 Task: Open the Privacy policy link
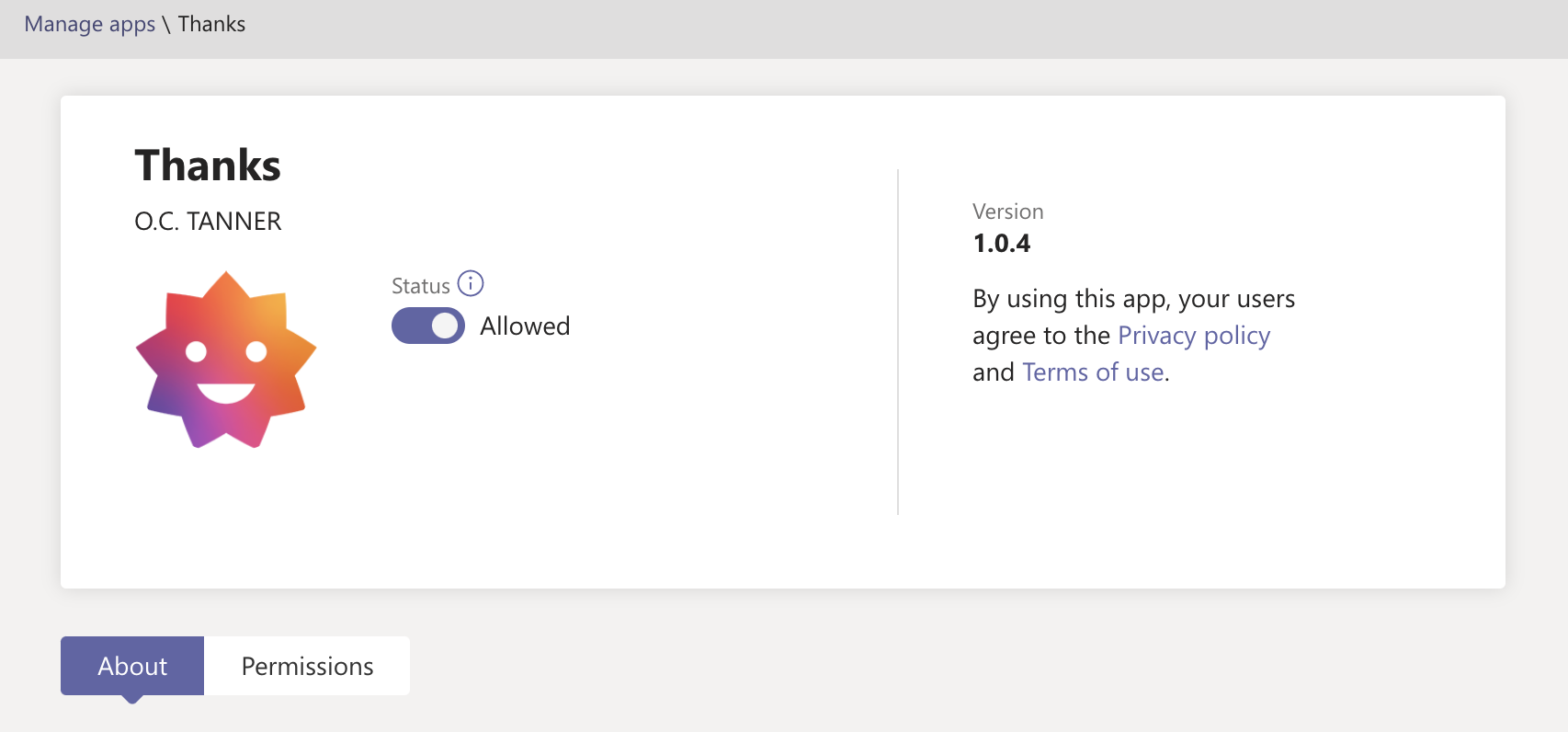click(x=1194, y=336)
